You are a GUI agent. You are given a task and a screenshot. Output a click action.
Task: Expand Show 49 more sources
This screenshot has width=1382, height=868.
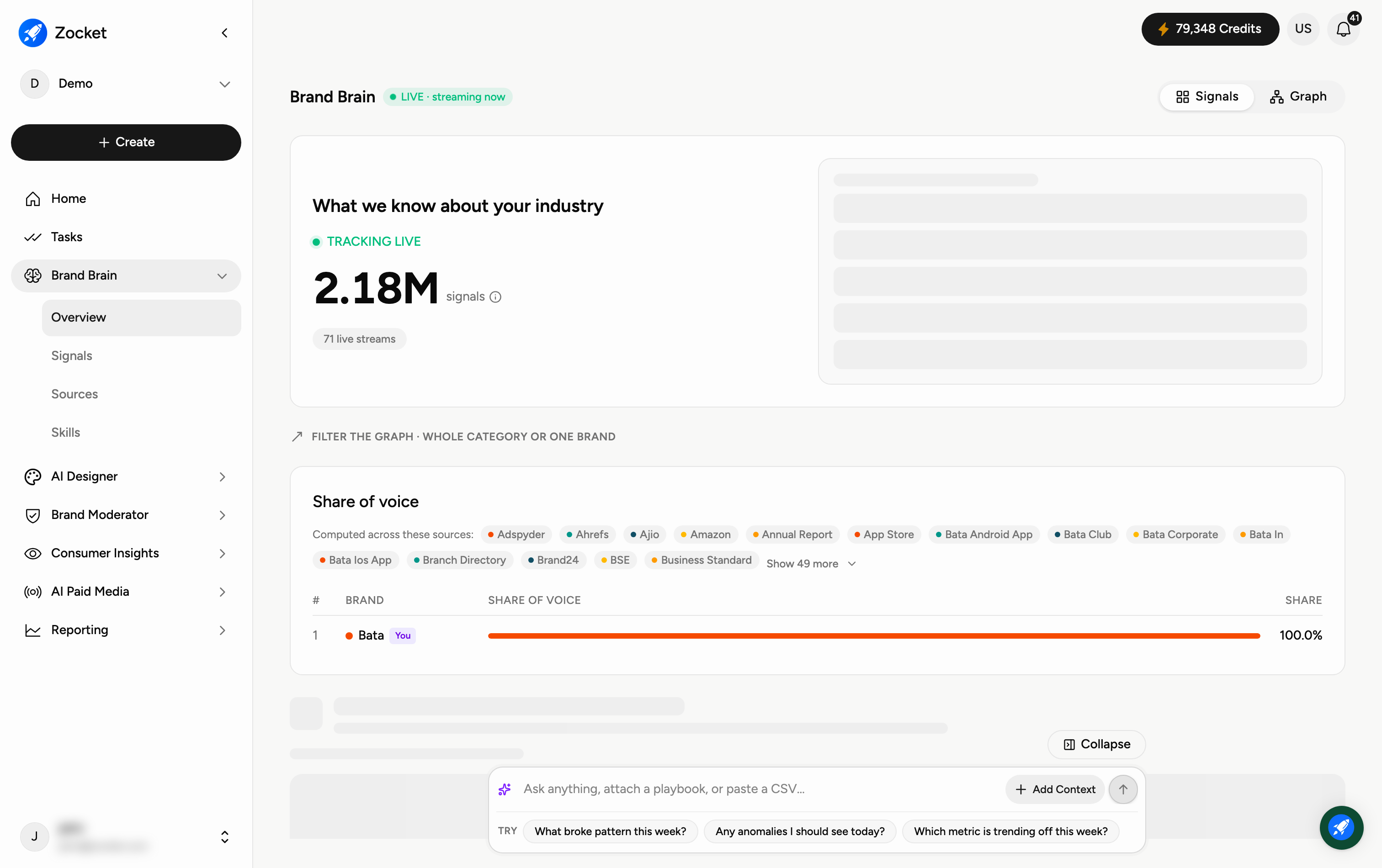pos(811,563)
